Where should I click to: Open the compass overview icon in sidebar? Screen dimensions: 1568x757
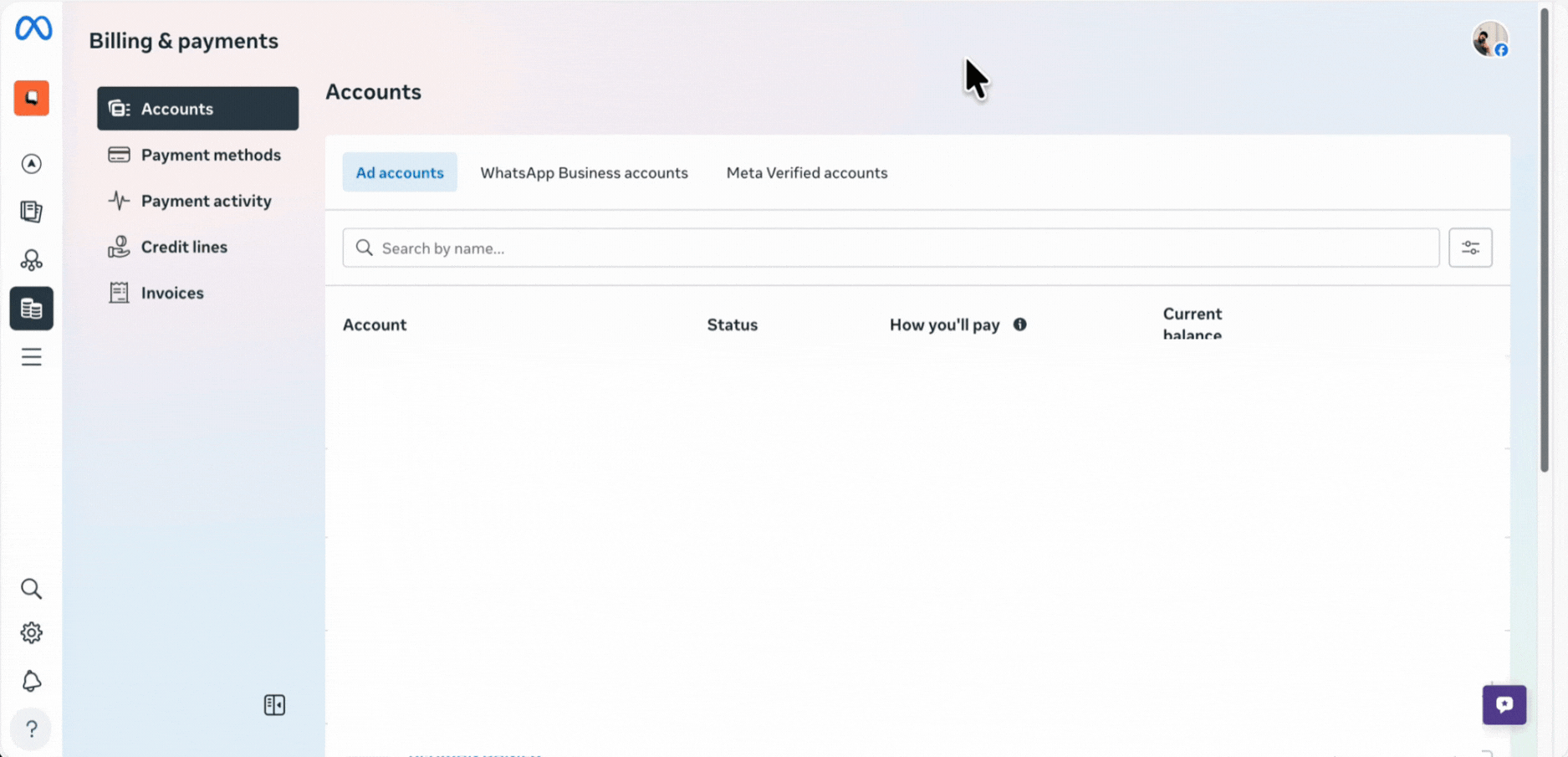coord(32,163)
